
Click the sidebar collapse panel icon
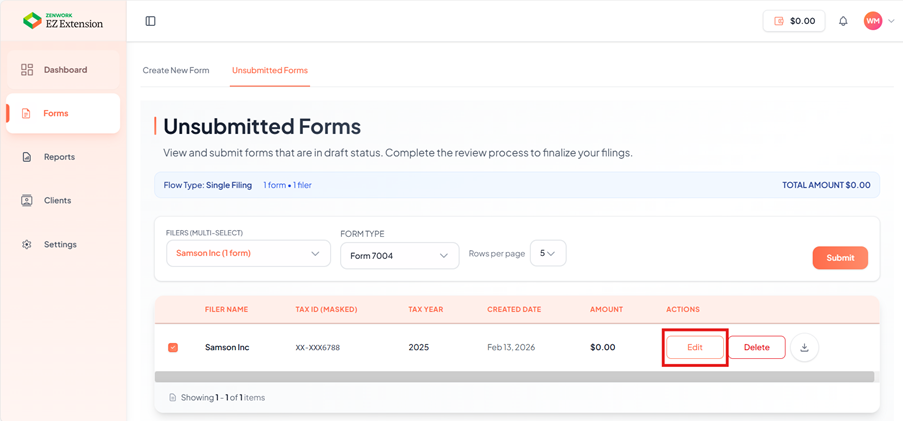150,21
